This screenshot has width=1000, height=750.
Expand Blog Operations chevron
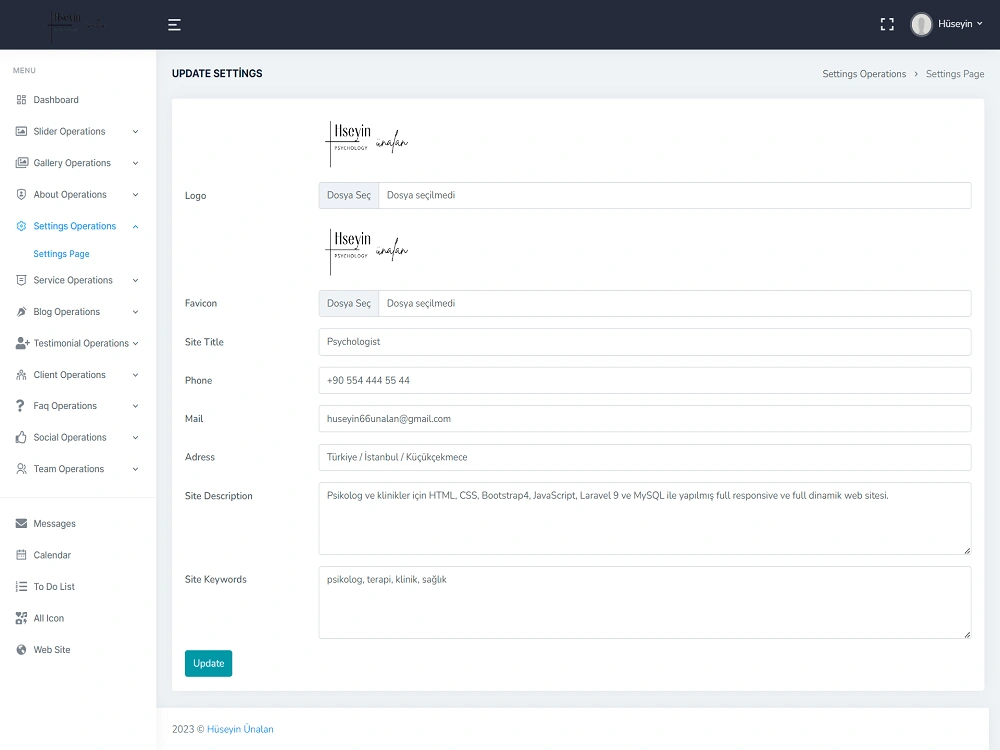(x=135, y=312)
